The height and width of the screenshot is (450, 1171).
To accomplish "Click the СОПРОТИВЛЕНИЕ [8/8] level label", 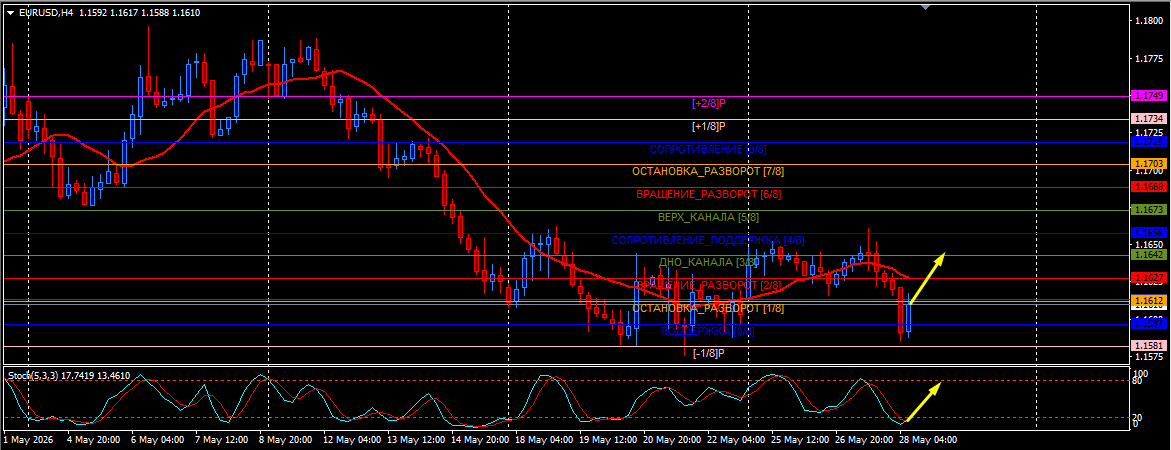I will click(707, 149).
